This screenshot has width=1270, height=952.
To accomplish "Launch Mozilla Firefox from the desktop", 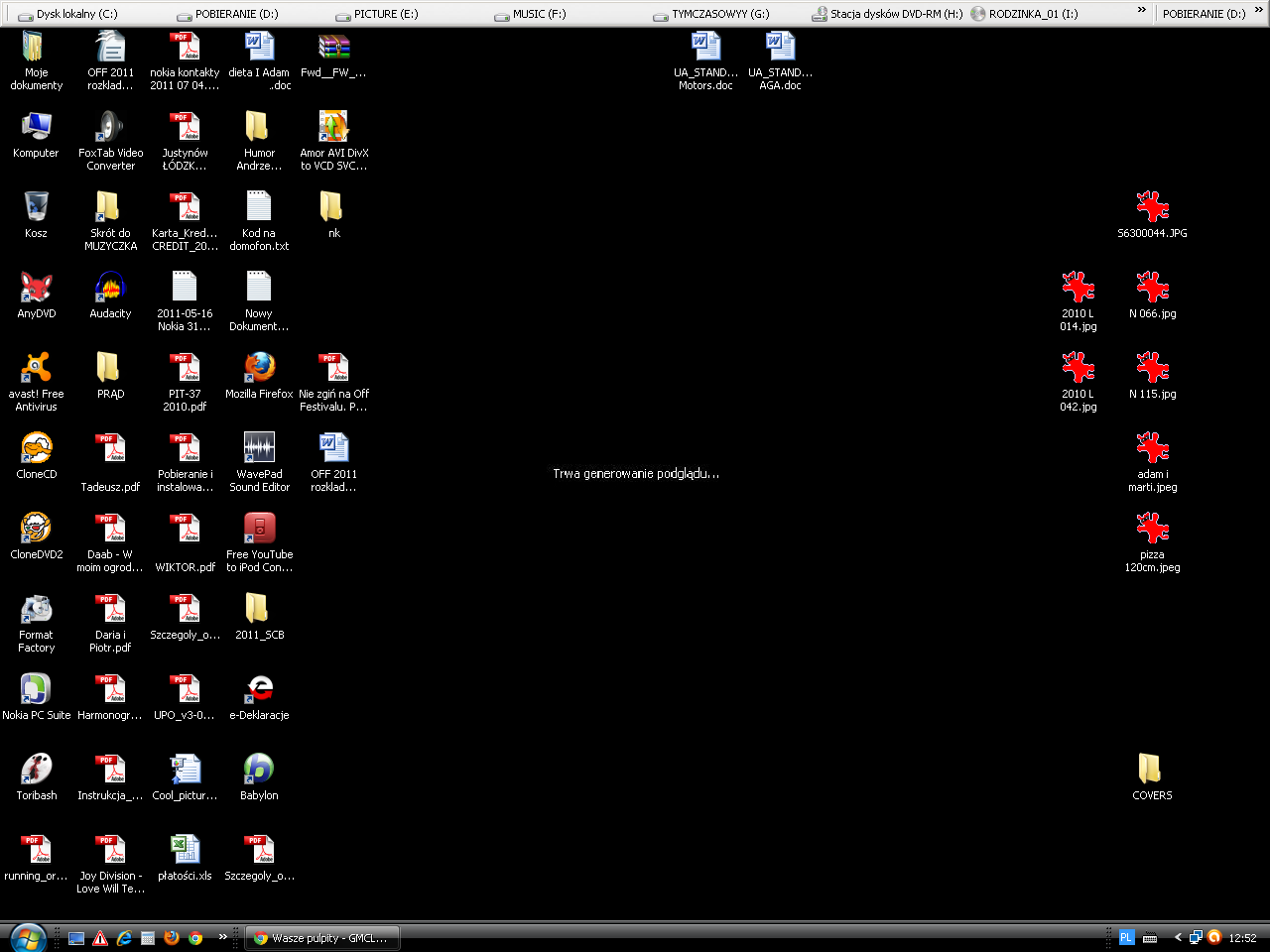I will [259, 369].
